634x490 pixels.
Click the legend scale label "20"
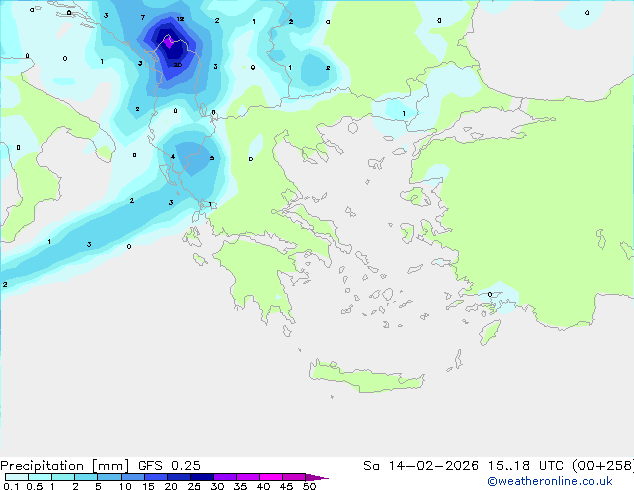click(x=171, y=486)
